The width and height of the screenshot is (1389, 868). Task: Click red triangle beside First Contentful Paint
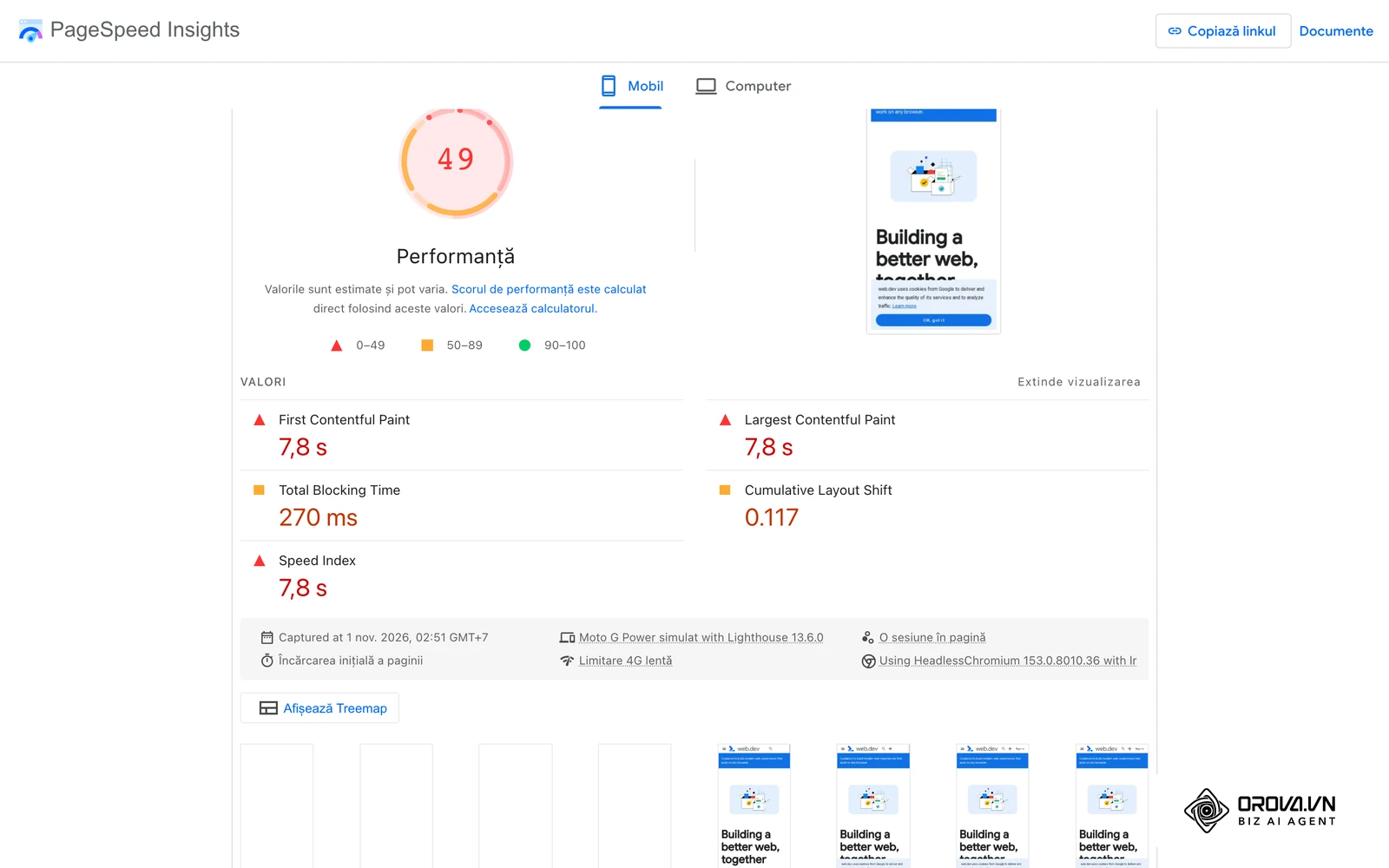point(259,420)
